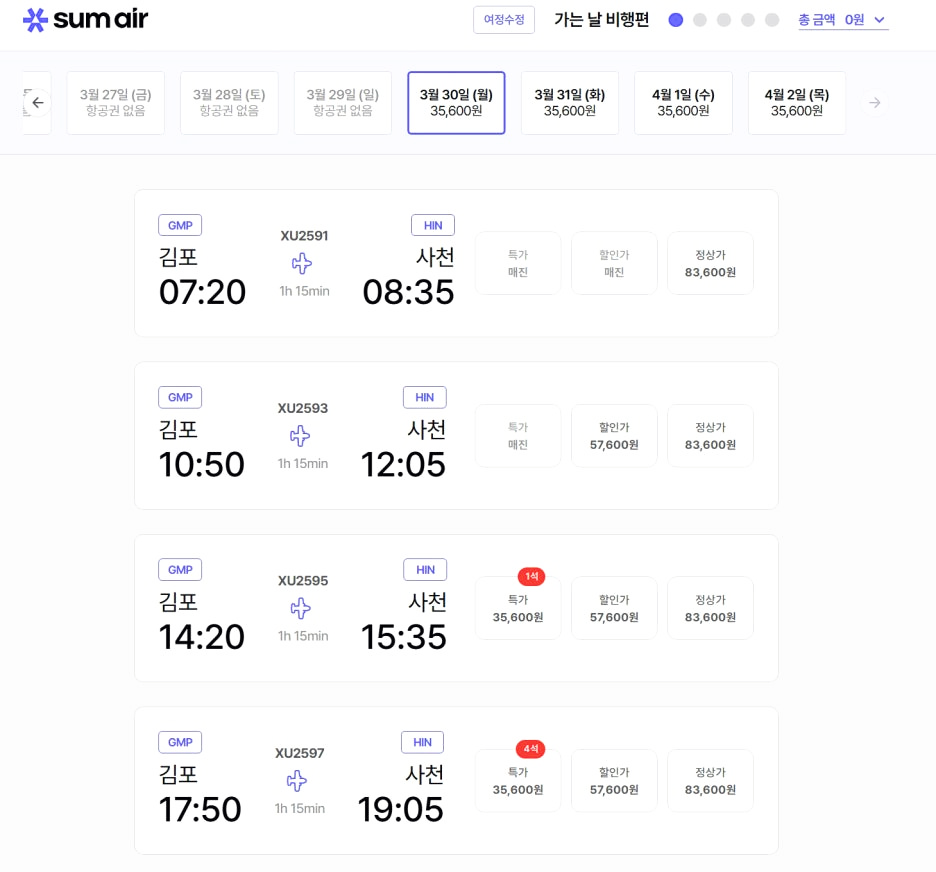
Task: Click HIN airport tag for 19:05 arrival
Action: pyautogui.click(x=423, y=742)
